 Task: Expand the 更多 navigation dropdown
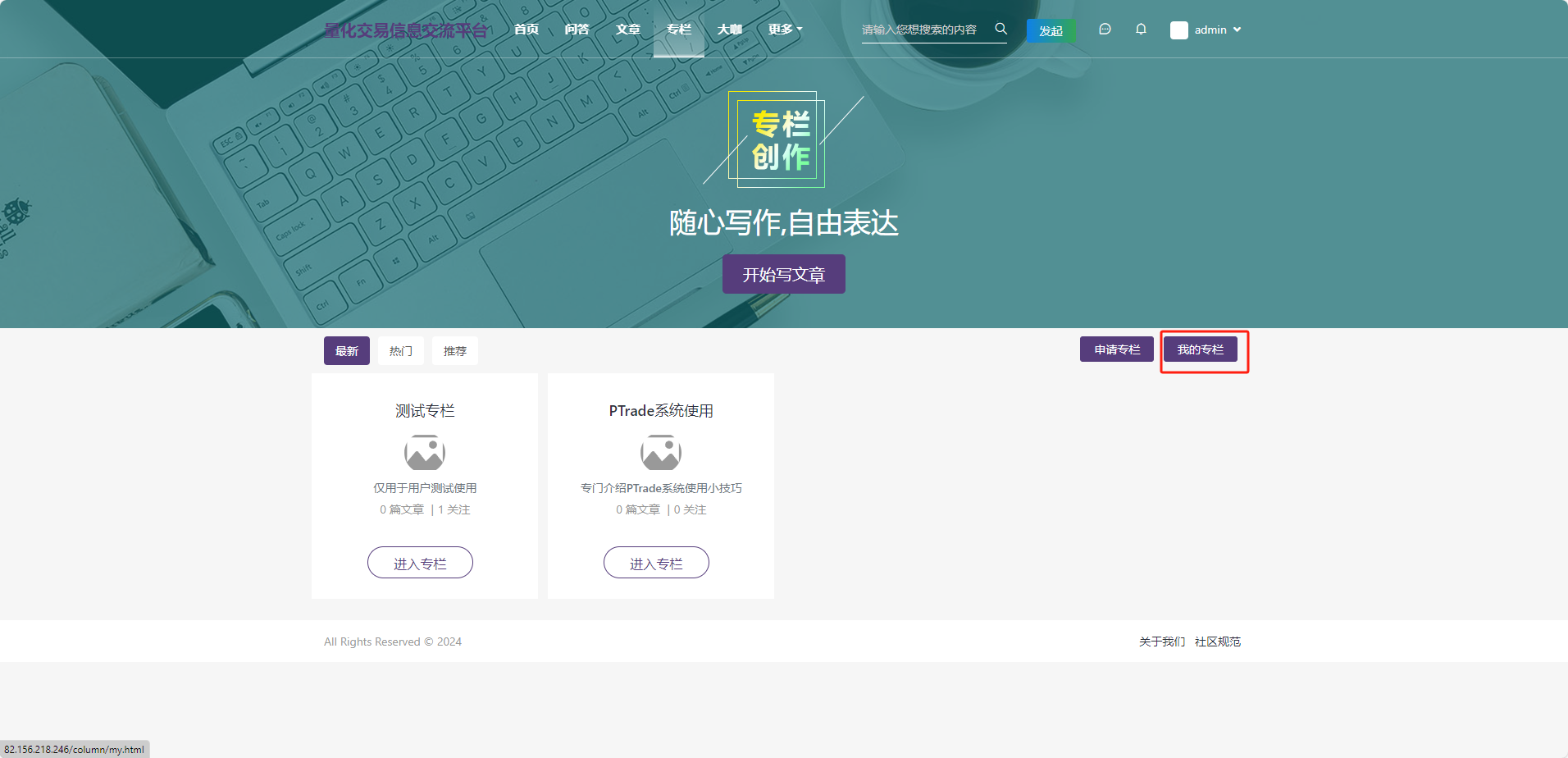click(x=785, y=30)
